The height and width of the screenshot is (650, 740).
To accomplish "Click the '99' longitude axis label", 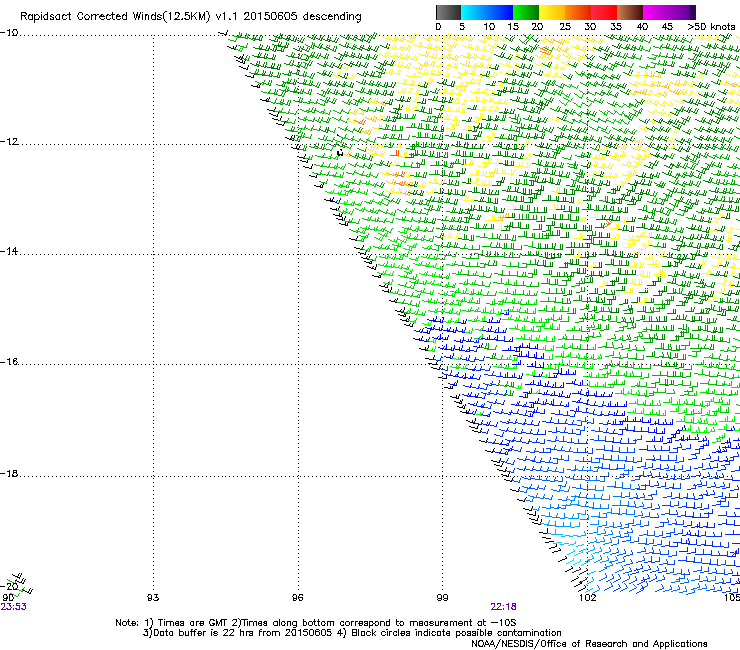I will click(442, 598).
